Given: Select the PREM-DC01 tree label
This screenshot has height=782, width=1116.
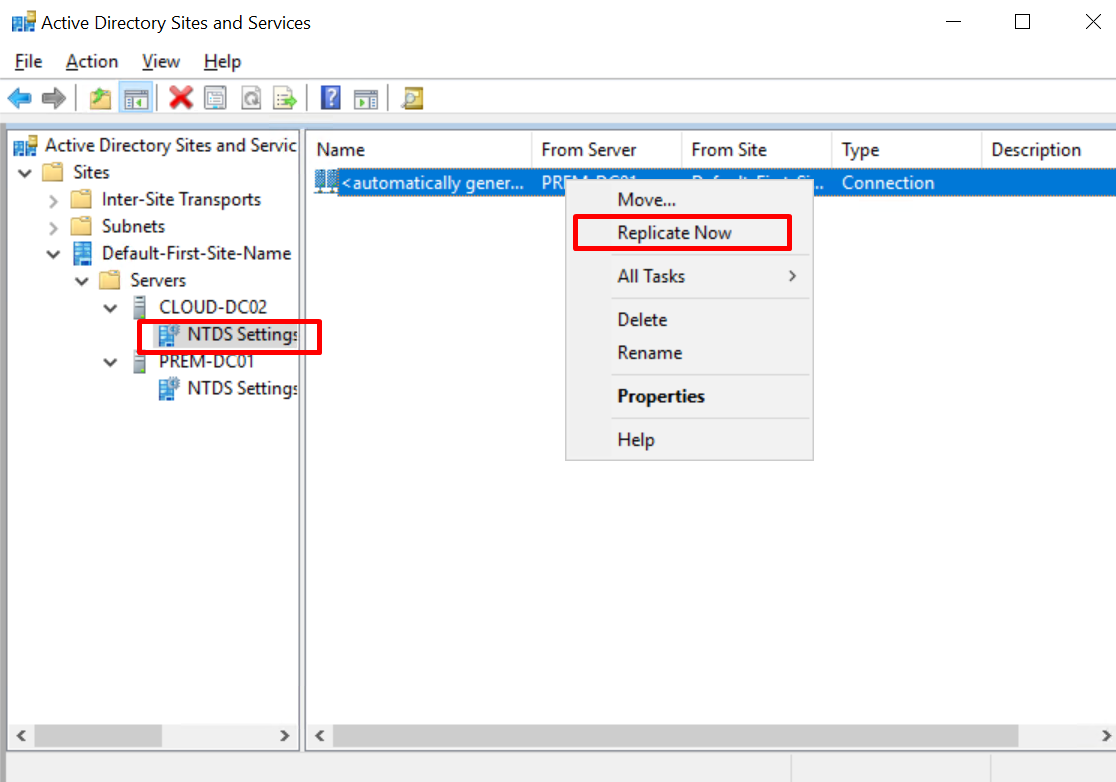Looking at the screenshot, I should click(206, 361).
